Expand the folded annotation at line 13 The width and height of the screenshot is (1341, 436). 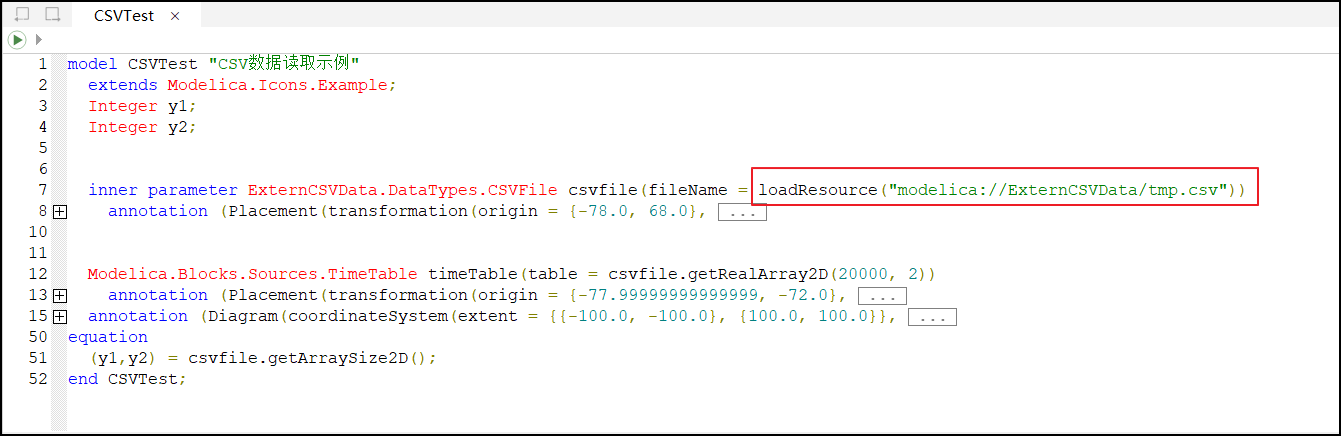[59, 296]
